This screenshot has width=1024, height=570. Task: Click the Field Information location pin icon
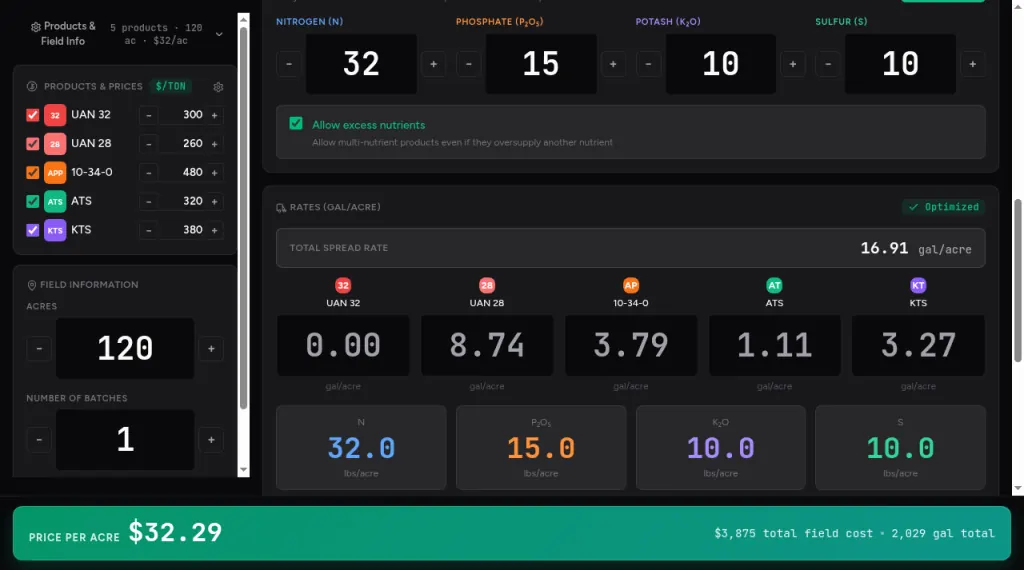[x=31, y=285]
